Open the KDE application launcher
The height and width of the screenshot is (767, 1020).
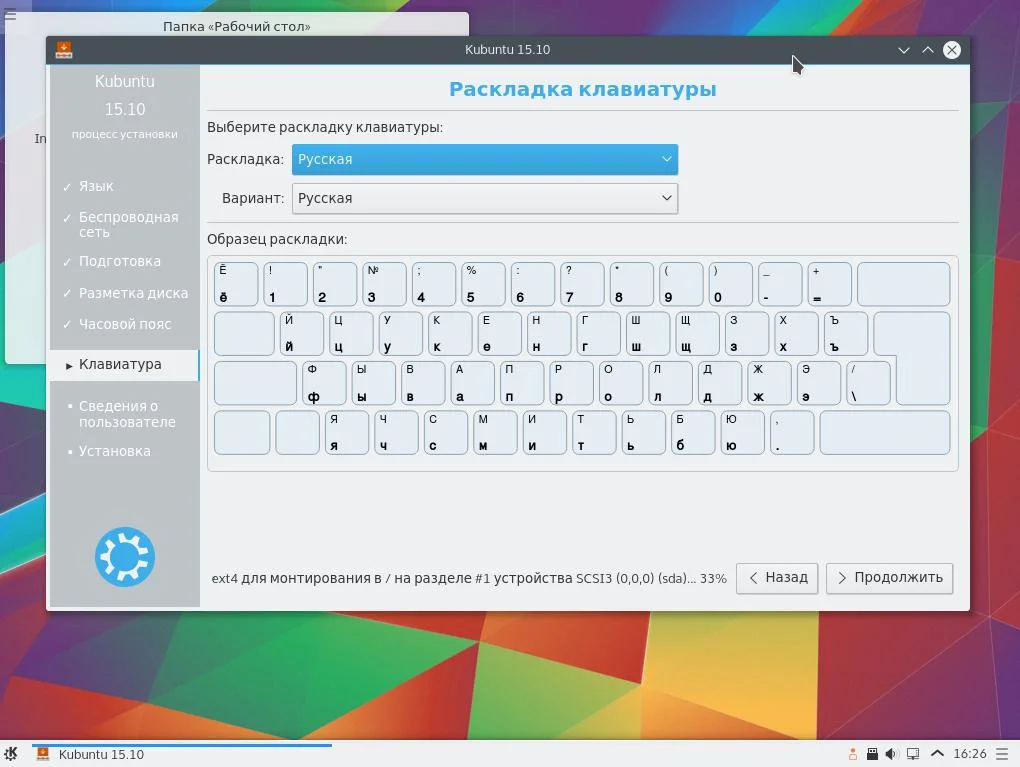point(11,754)
